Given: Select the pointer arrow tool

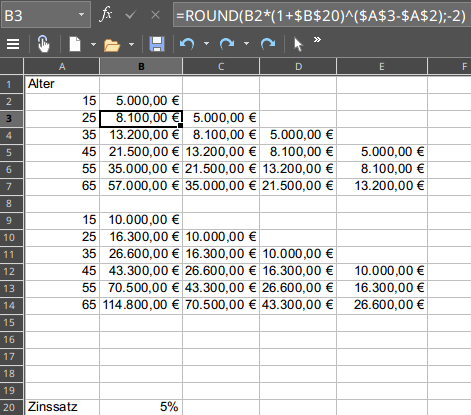Looking at the screenshot, I should tap(298, 44).
